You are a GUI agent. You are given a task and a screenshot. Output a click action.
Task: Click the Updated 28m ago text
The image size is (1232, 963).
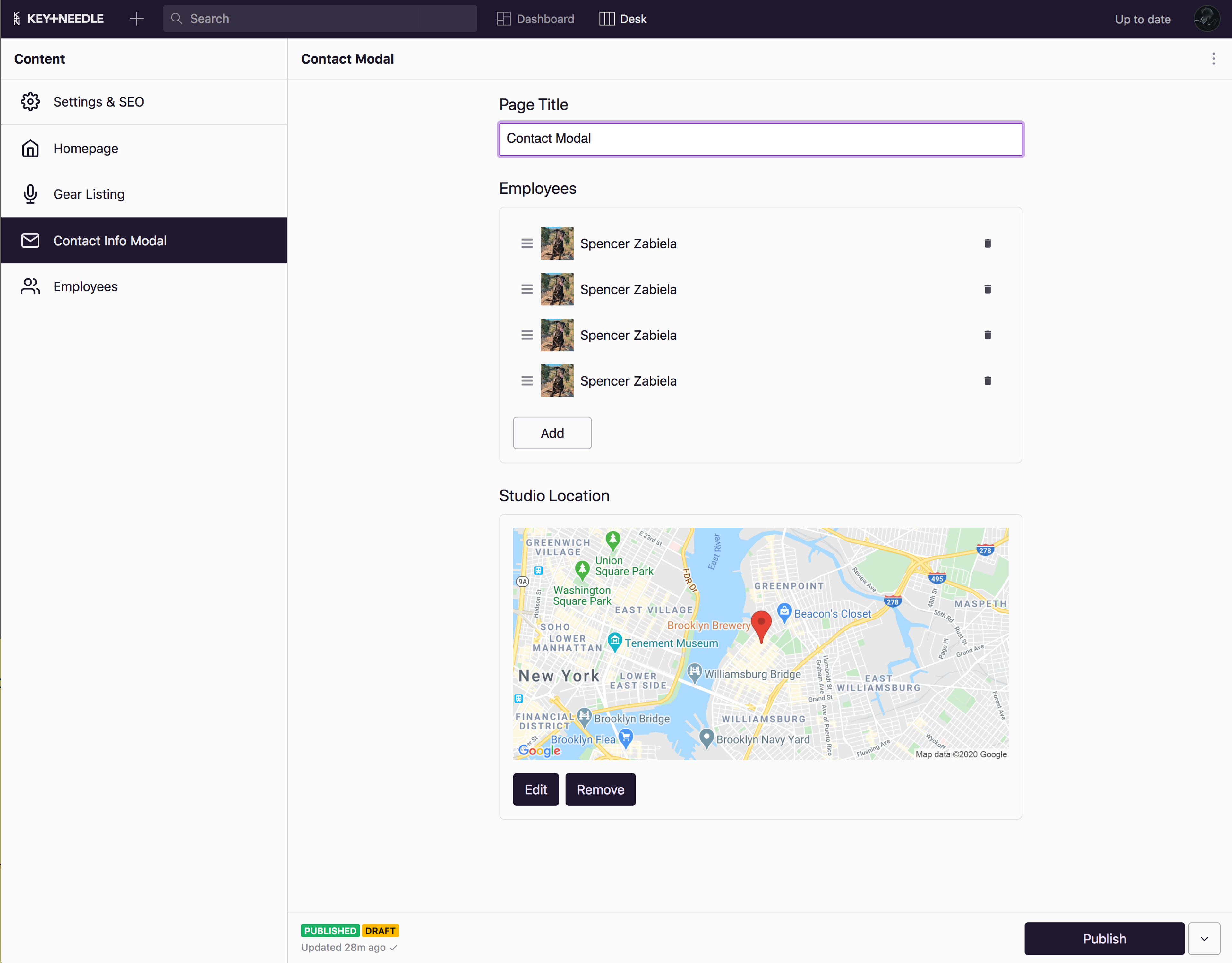[x=343, y=947]
